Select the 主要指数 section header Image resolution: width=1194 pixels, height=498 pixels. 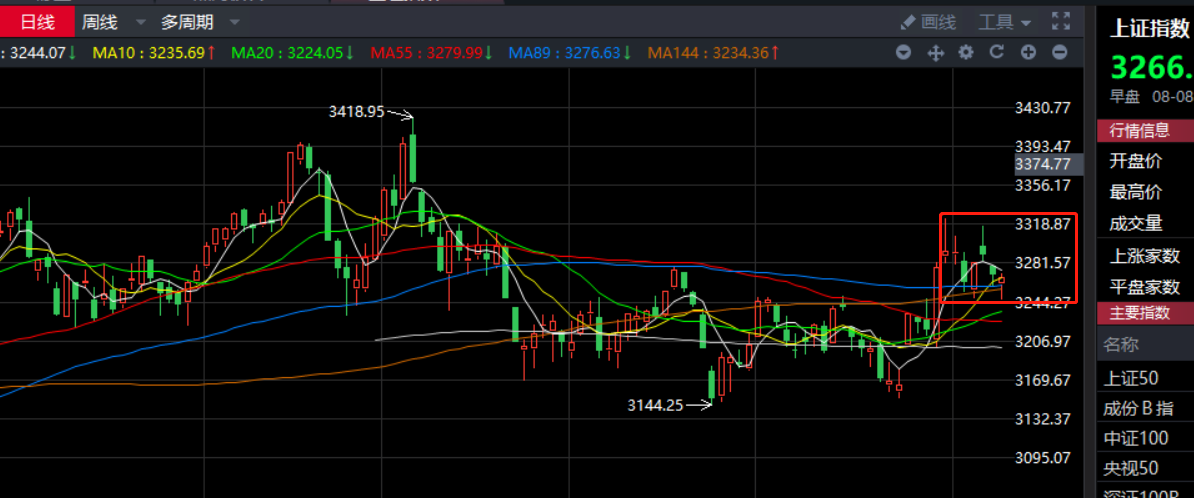pos(1141,312)
